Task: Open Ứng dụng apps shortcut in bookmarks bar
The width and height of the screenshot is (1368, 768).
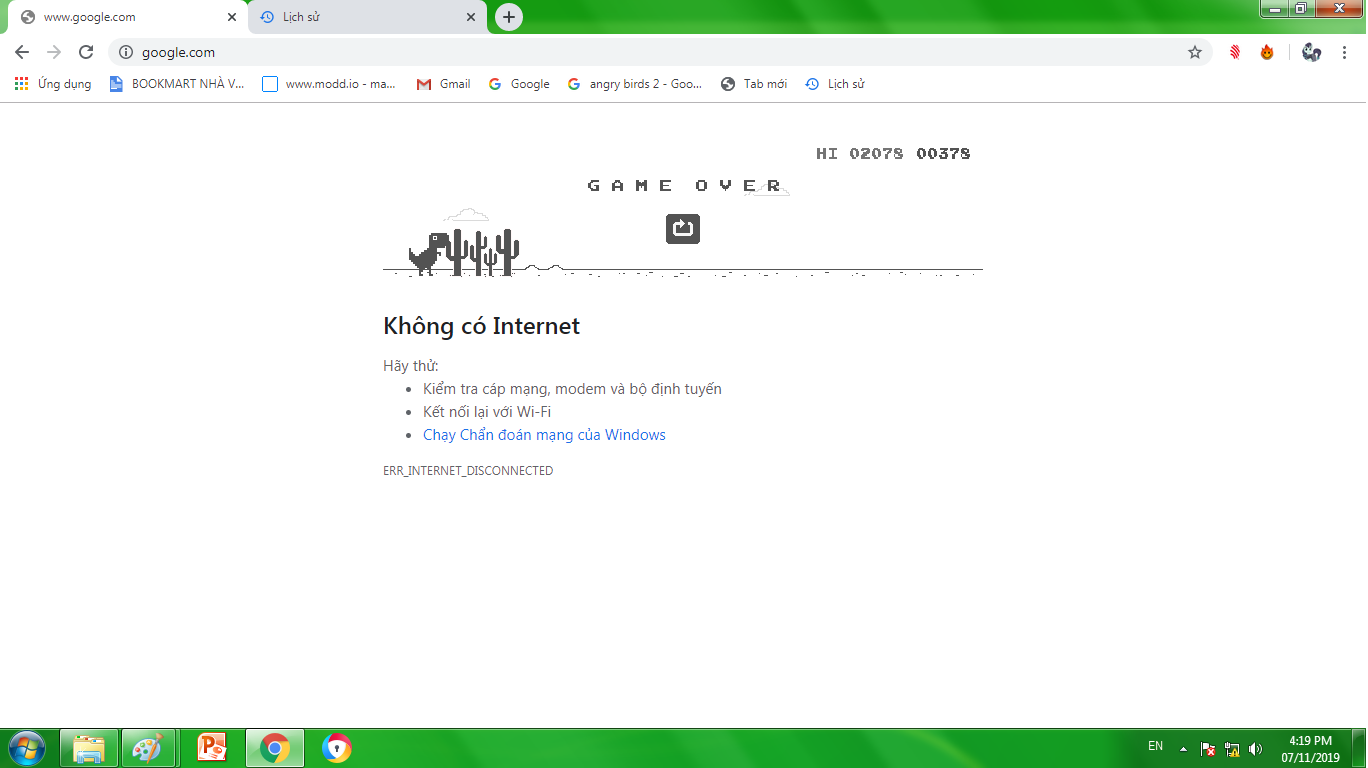Action: click(x=53, y=84)
